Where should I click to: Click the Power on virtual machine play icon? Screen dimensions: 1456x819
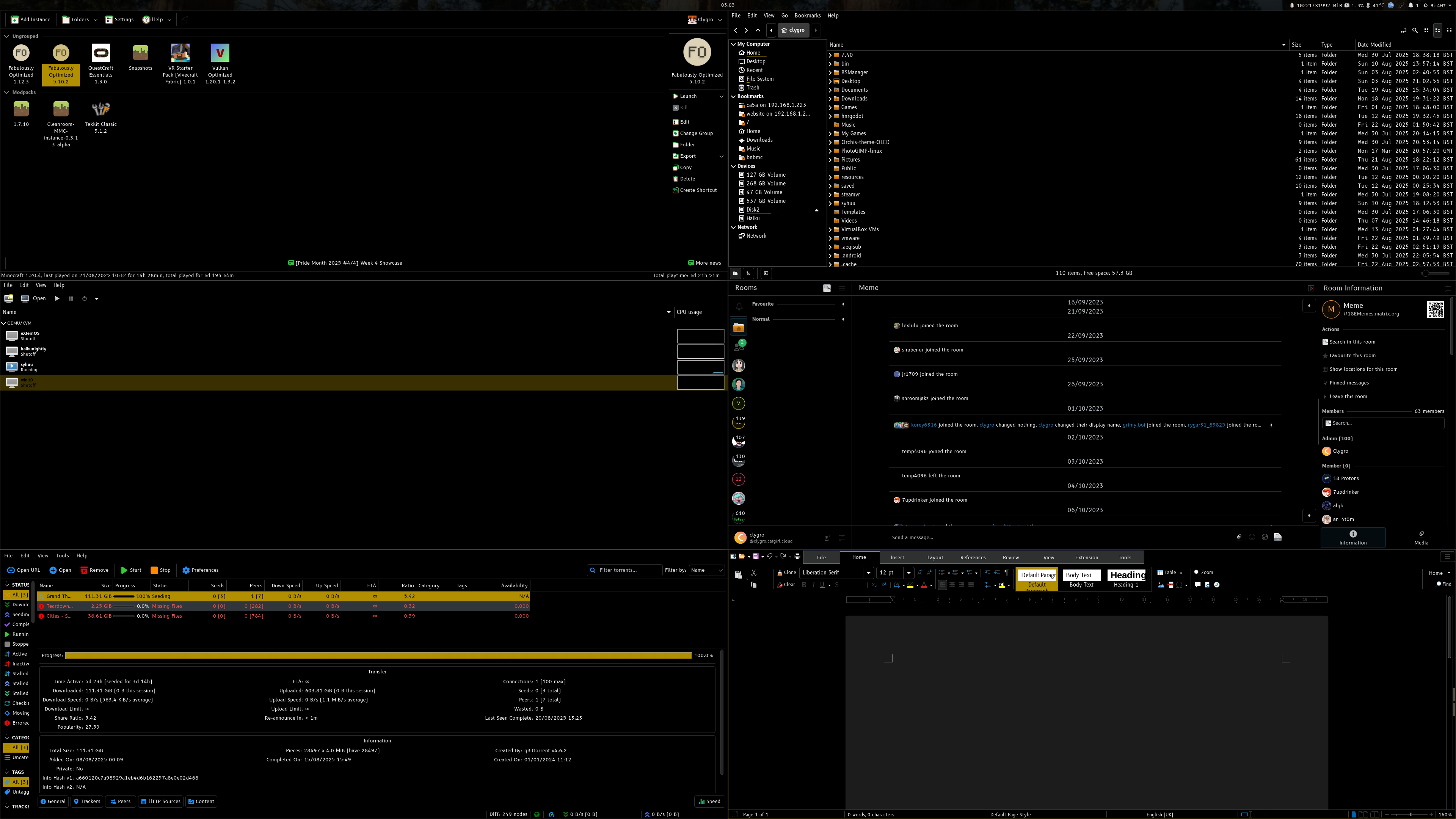57,298
